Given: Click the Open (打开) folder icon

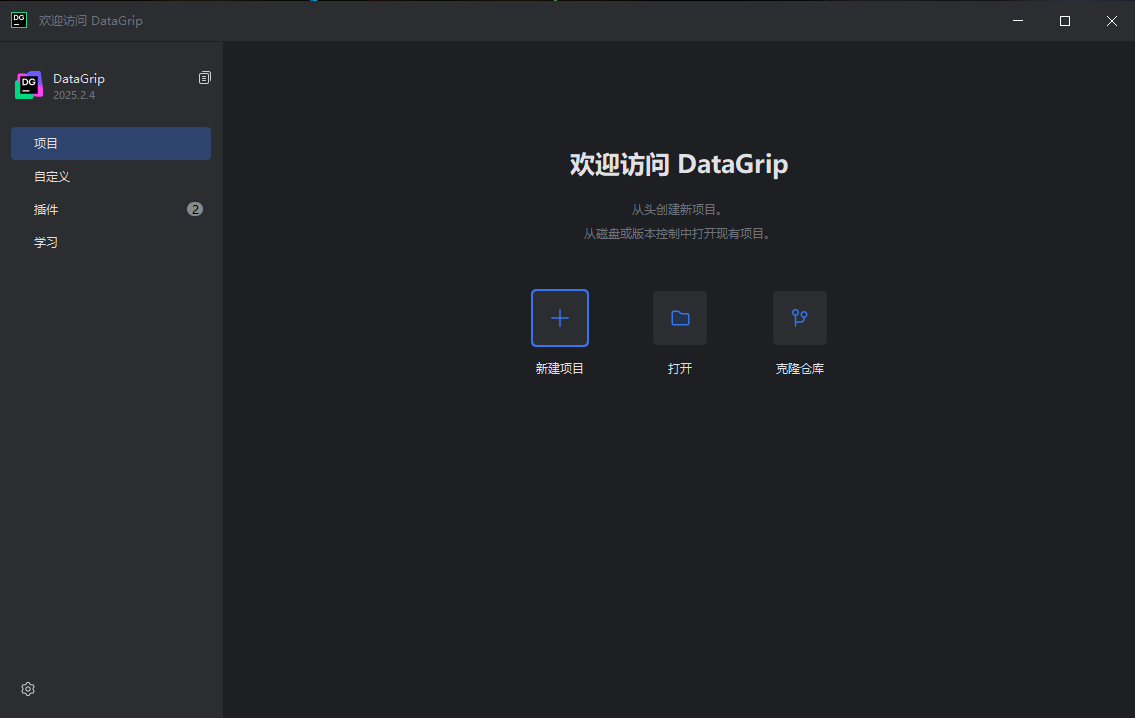Looking at the screenshot, I should [x=680, y=318].
